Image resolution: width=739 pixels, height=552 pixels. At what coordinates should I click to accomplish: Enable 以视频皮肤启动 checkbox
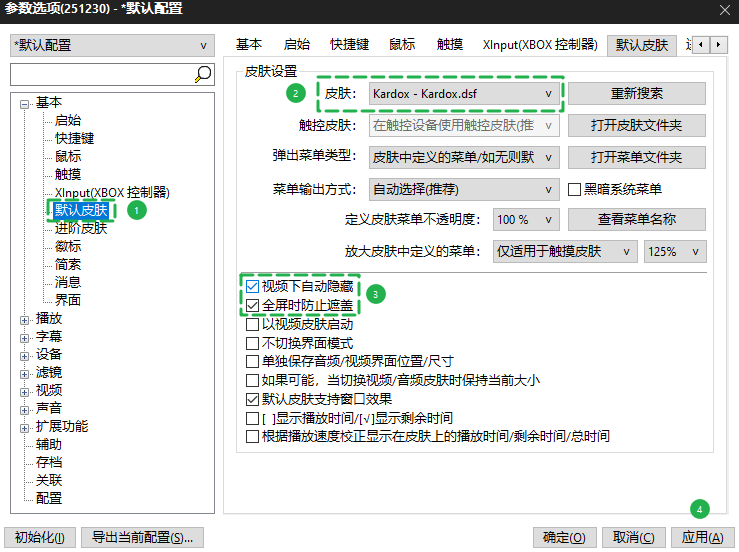[253, 324]
